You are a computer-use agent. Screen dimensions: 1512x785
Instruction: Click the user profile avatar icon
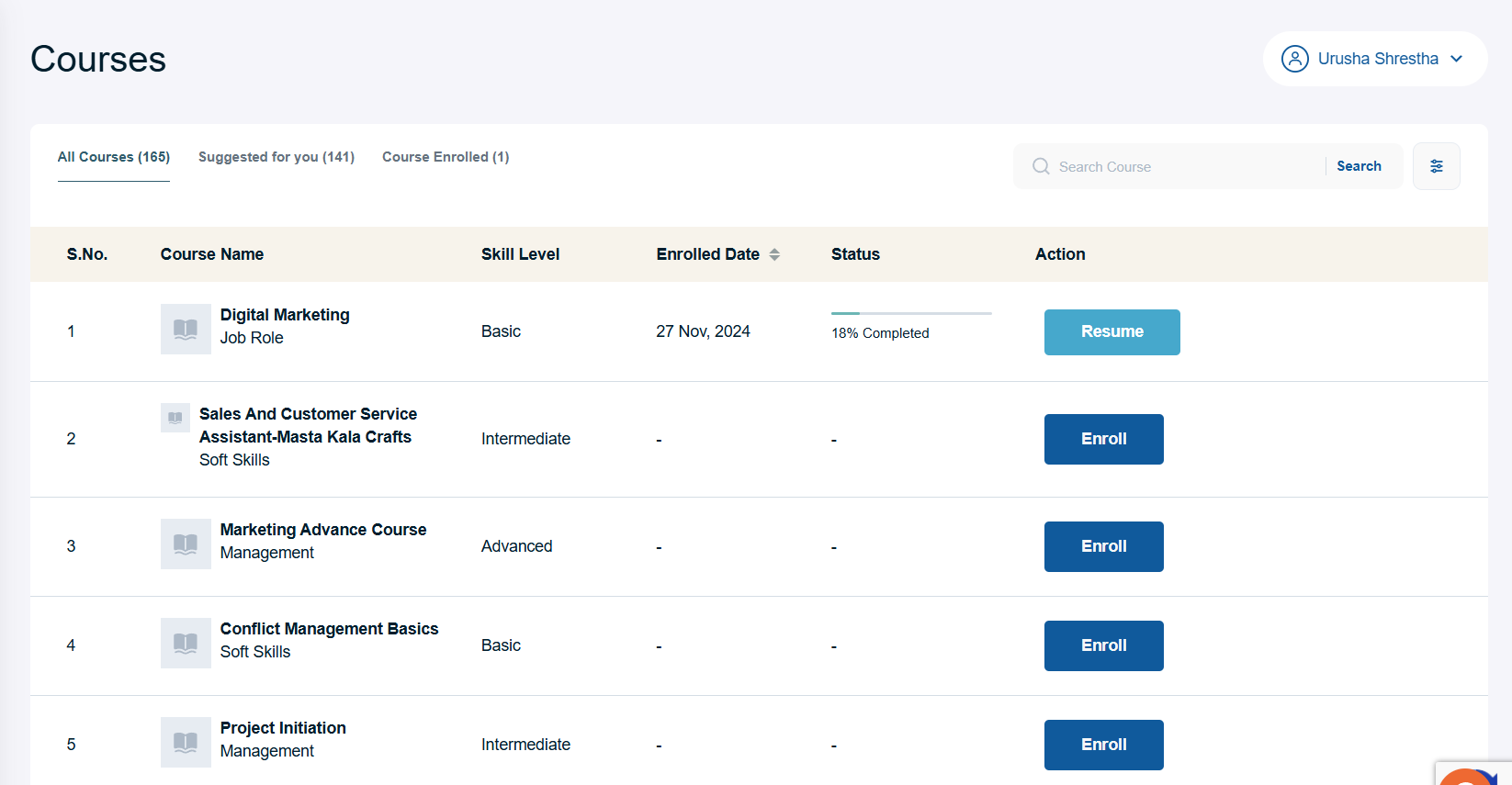coord(1294,59)
